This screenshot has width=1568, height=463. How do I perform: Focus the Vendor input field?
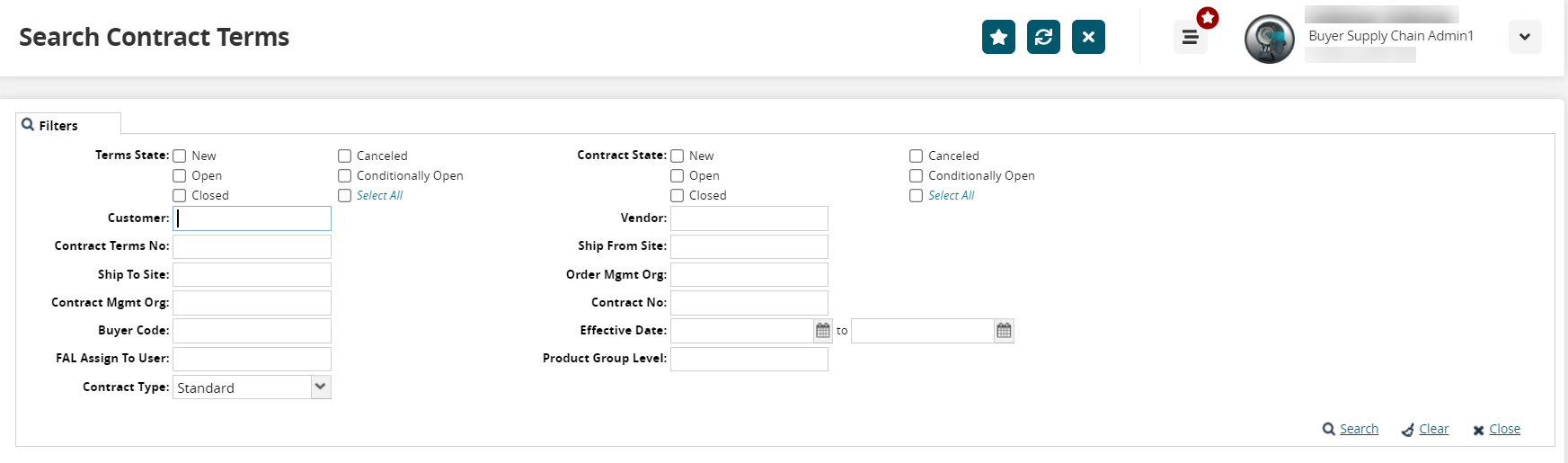[x=749, y=218]
